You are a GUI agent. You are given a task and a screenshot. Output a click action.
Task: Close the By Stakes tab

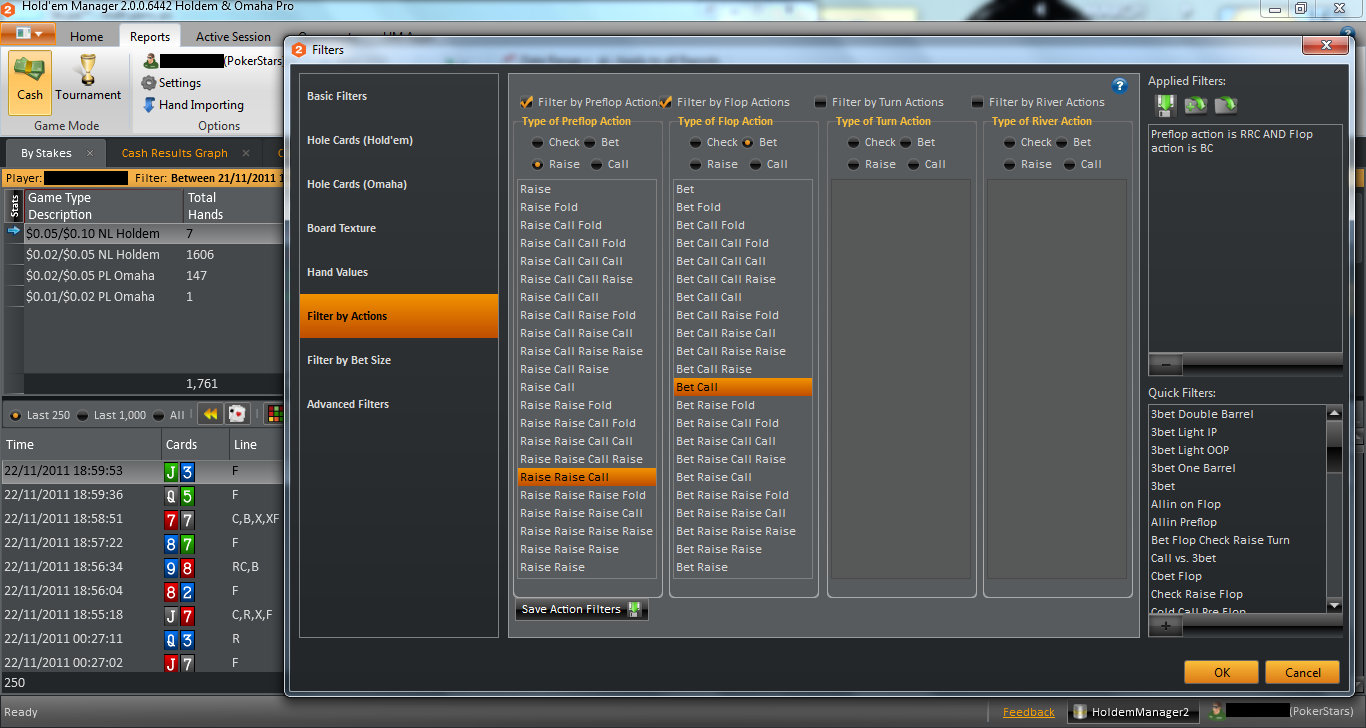[89, 153]
